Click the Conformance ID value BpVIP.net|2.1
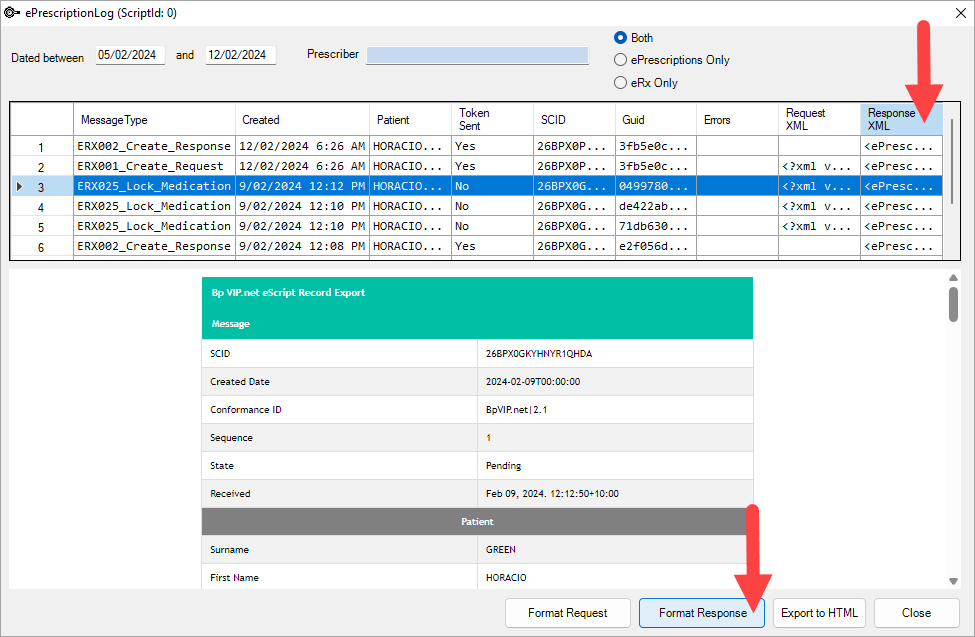Screen dimensions: 975x637 [x=516, y=409]
